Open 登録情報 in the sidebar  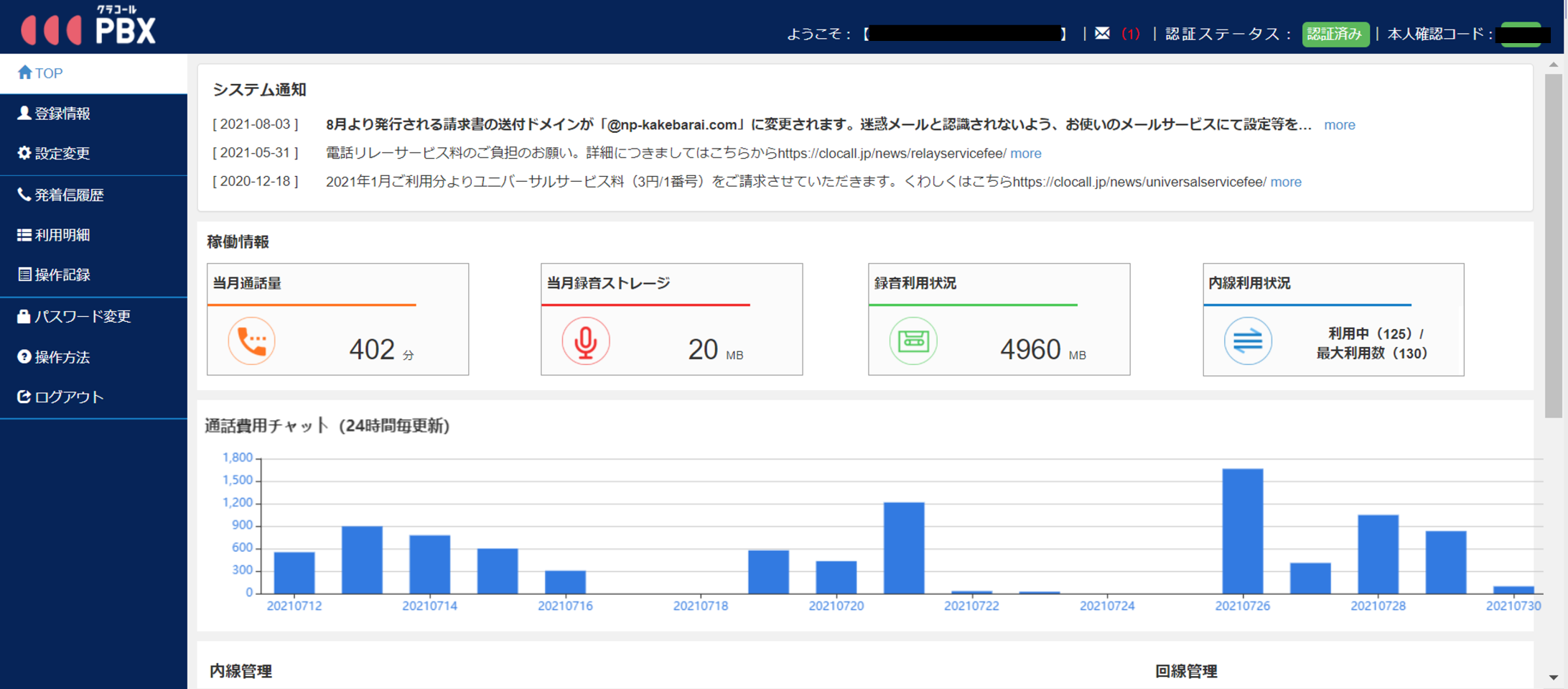coord(62,114)
